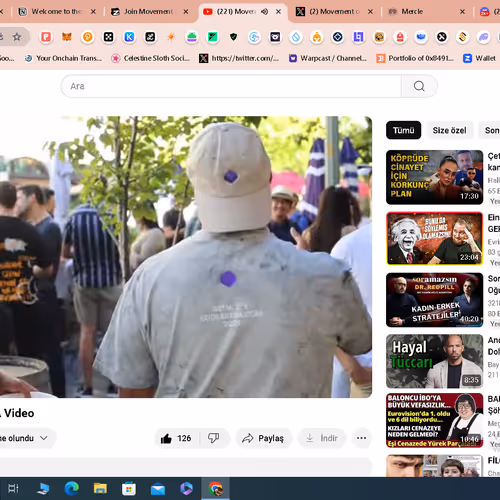
Task: Open the Warpcast / Channel bookmark
Action: tap(328, 58)
